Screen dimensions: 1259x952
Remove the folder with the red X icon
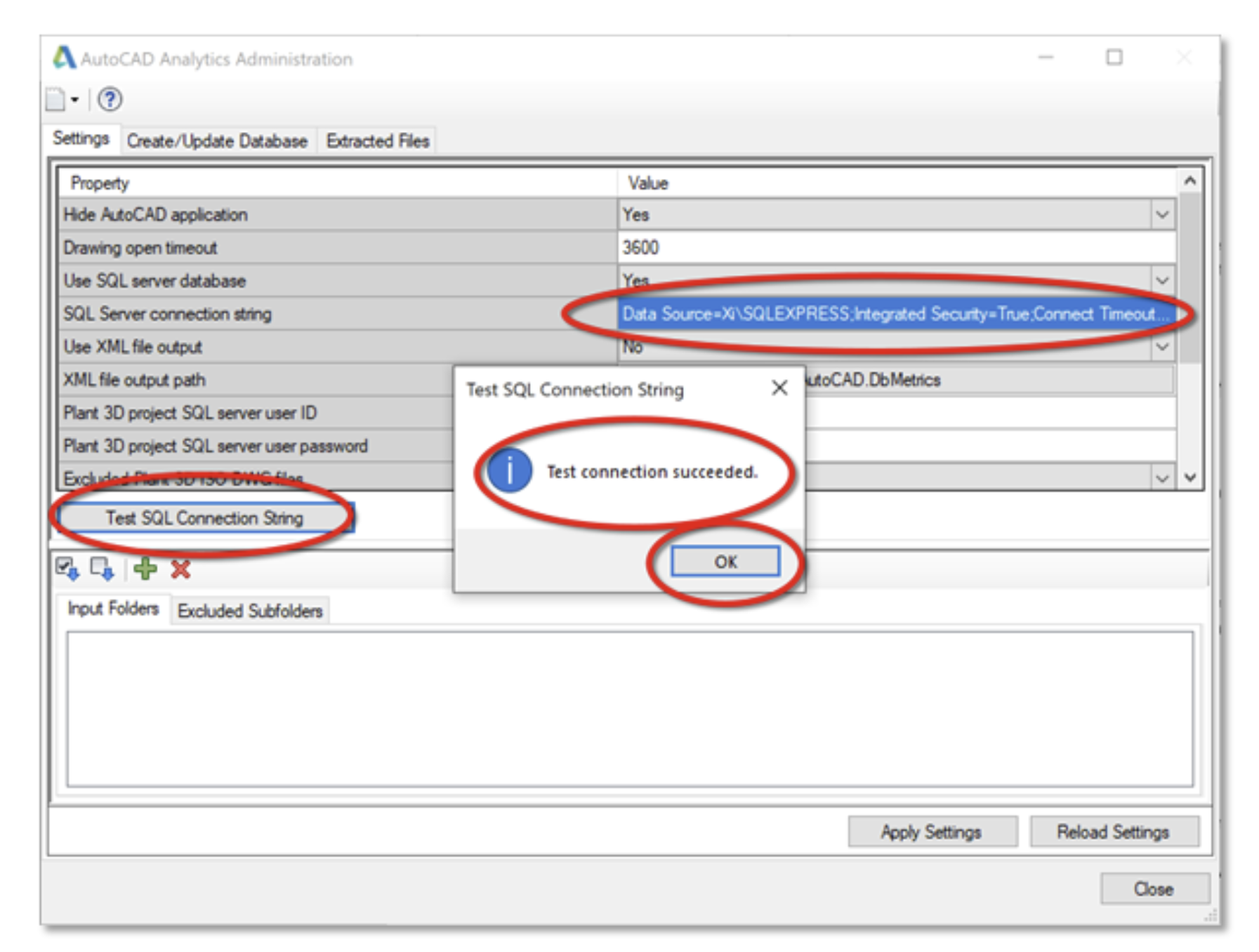point(180,568)
